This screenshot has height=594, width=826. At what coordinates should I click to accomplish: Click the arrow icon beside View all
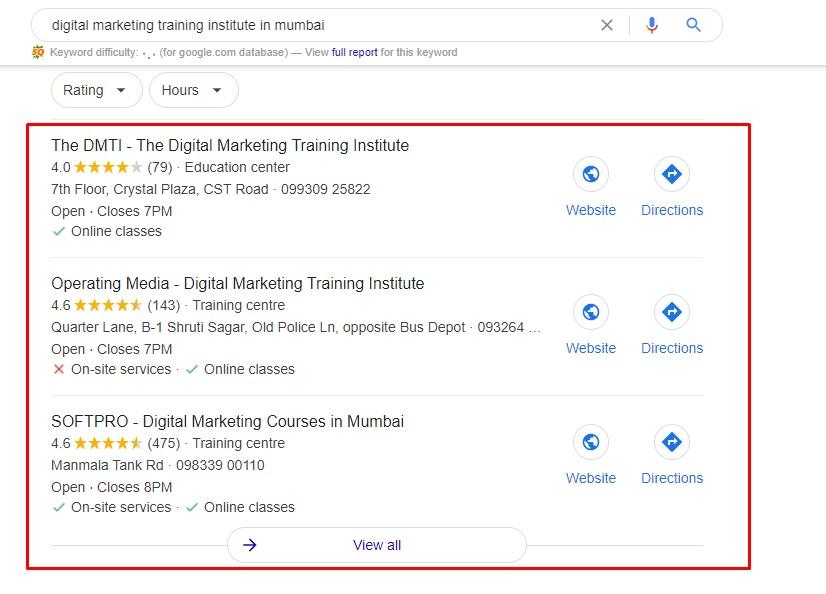tap(250, 545)
